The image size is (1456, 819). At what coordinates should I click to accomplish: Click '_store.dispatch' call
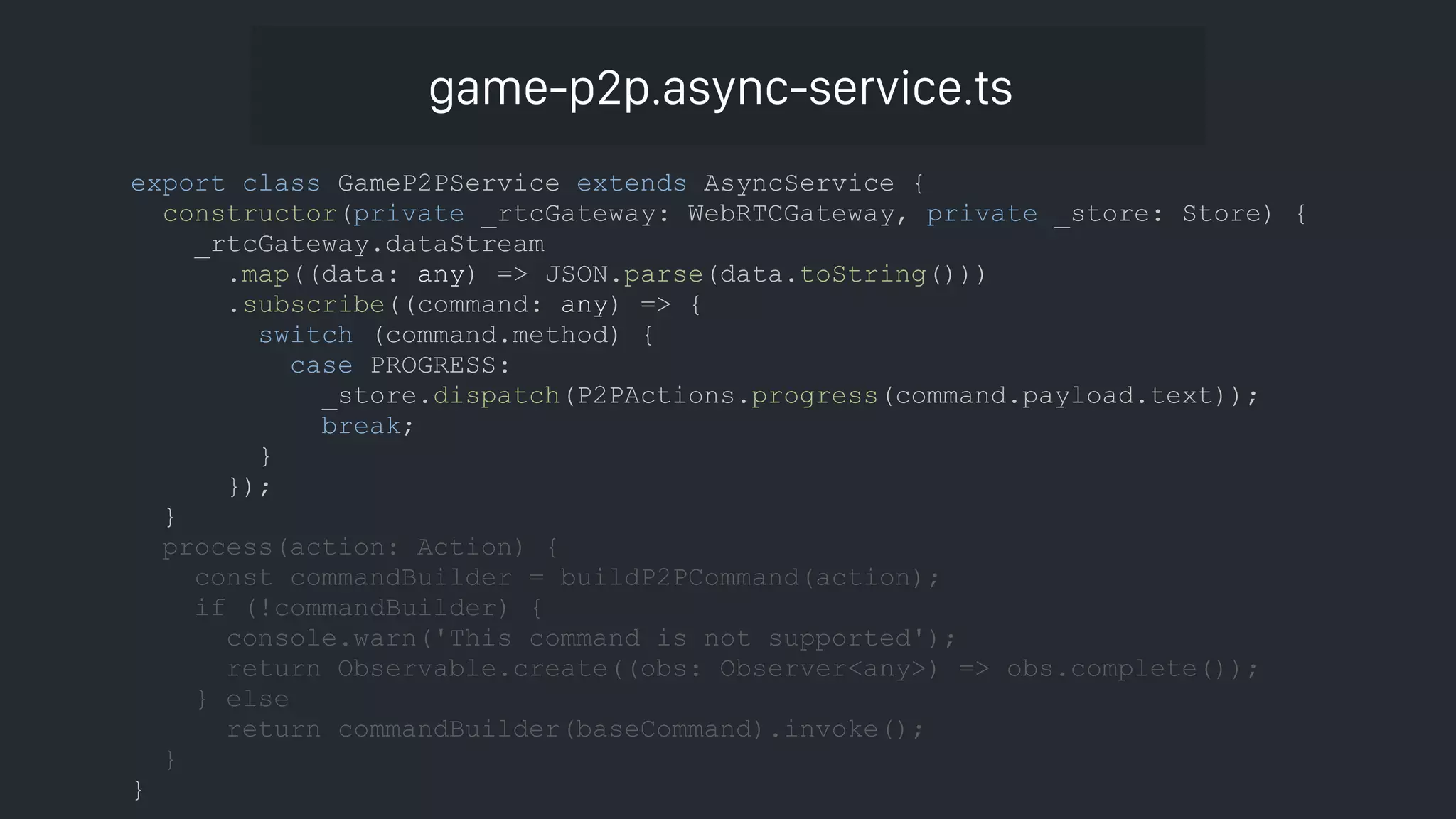pyautogui.click(x=441, y=396)
